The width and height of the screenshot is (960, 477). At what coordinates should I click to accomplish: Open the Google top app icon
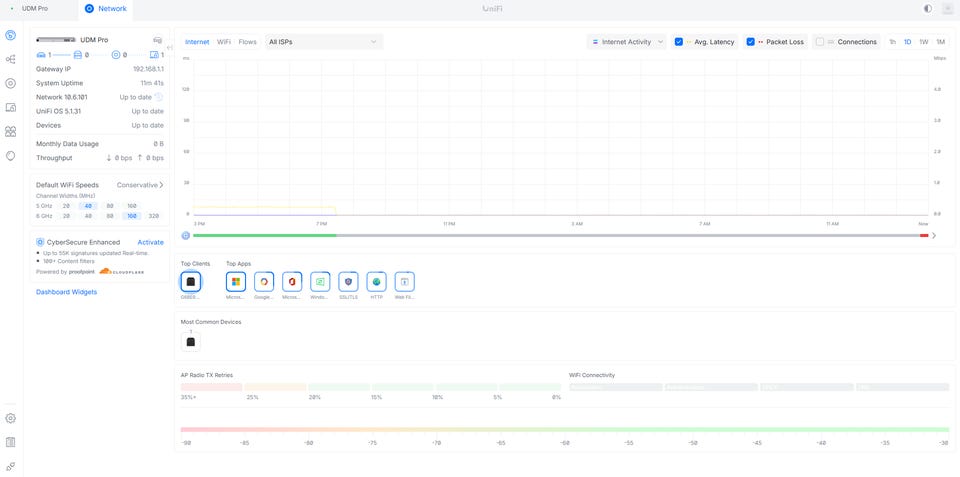(x=264, y=282)
